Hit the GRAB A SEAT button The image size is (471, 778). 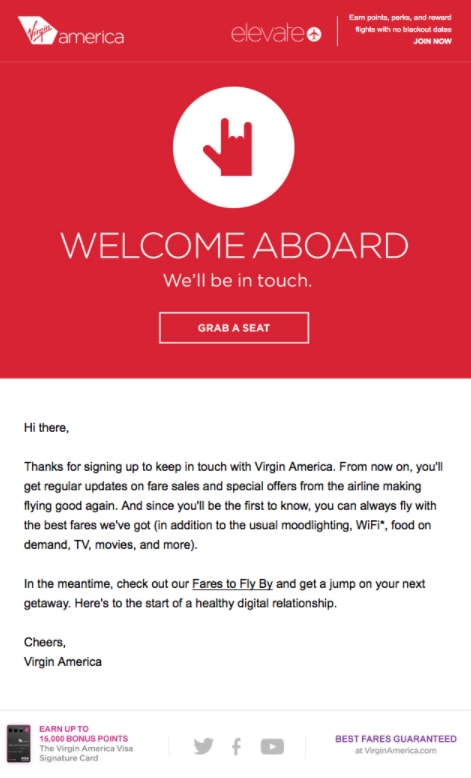pyautogui.click(x=234, y=327)
